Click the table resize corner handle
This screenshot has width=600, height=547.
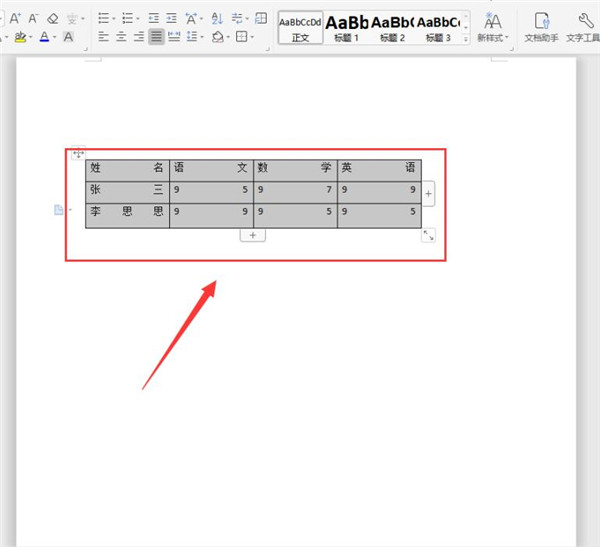pos(428,235)
